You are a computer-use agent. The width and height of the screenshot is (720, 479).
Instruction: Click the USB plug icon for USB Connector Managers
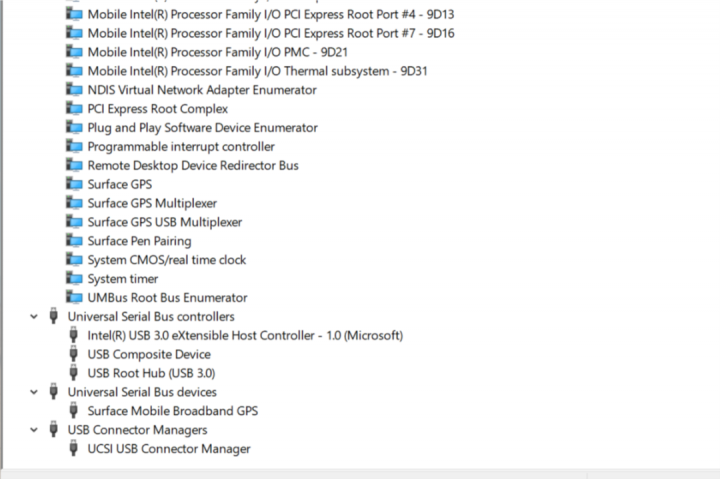coord(54,429)
